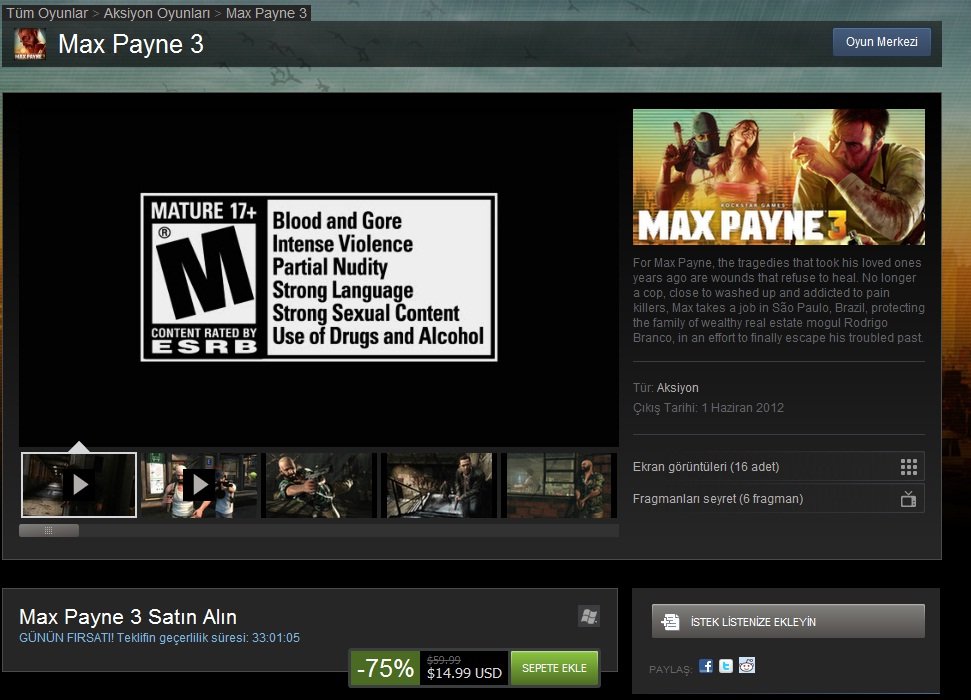
Task: Share on Twitter icon
Action: [726, 666]
